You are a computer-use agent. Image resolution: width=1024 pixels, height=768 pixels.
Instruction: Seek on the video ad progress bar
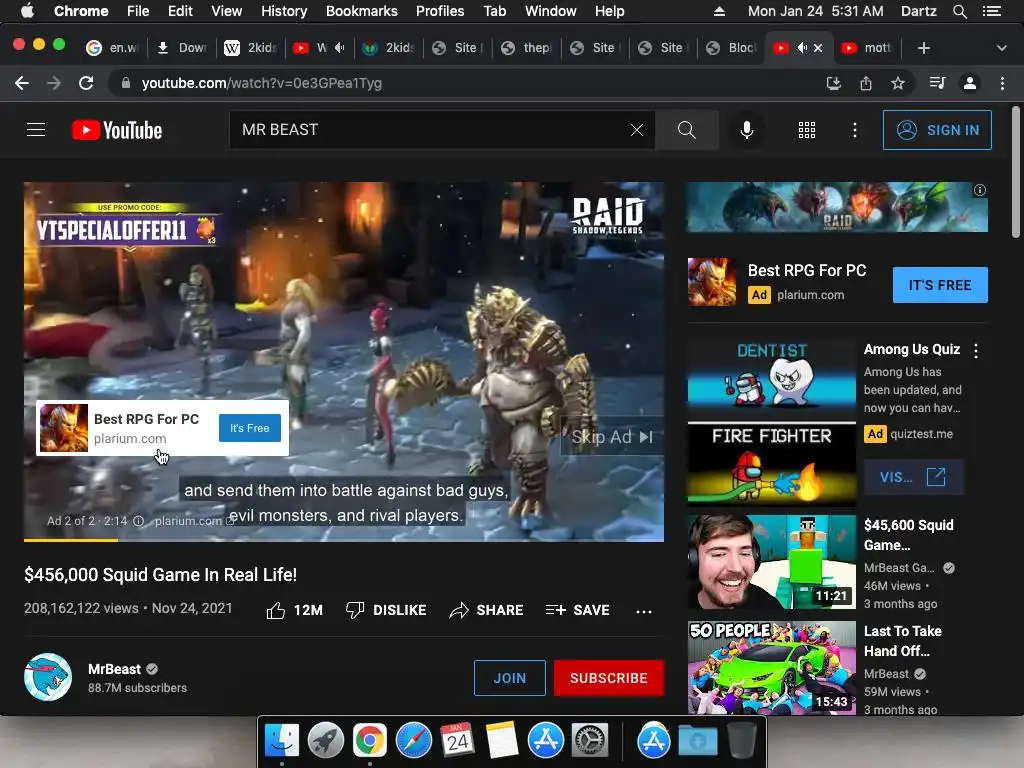(x=344, y=540)
